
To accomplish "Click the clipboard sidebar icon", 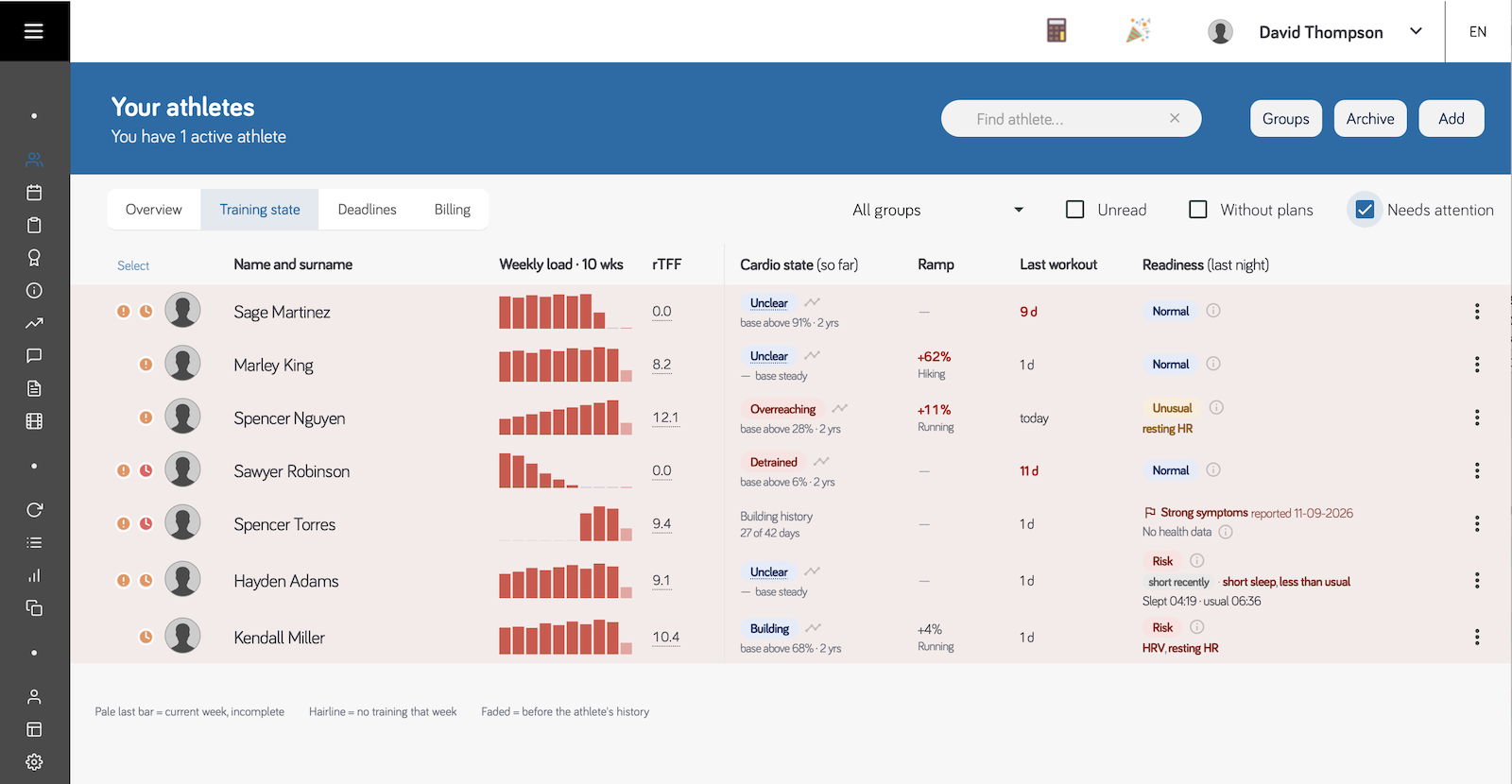I will click(34, 225).
